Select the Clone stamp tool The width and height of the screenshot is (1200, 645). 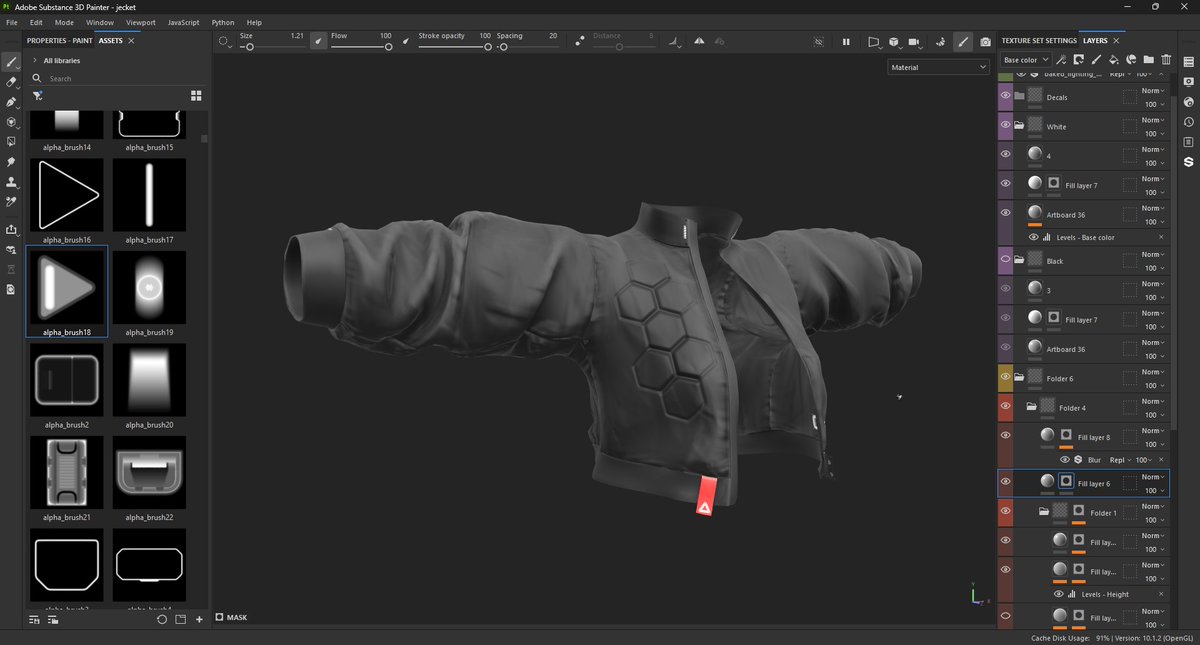(11, 182)
